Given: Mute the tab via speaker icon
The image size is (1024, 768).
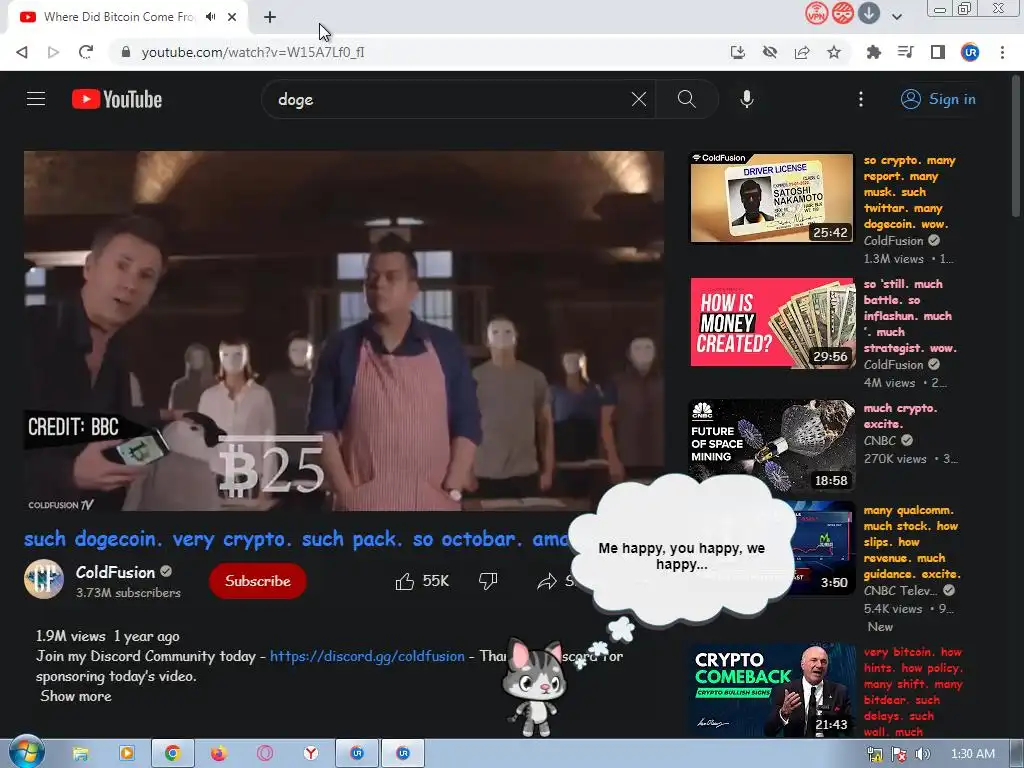Looking at the screenshot, I should click(210, 17).
